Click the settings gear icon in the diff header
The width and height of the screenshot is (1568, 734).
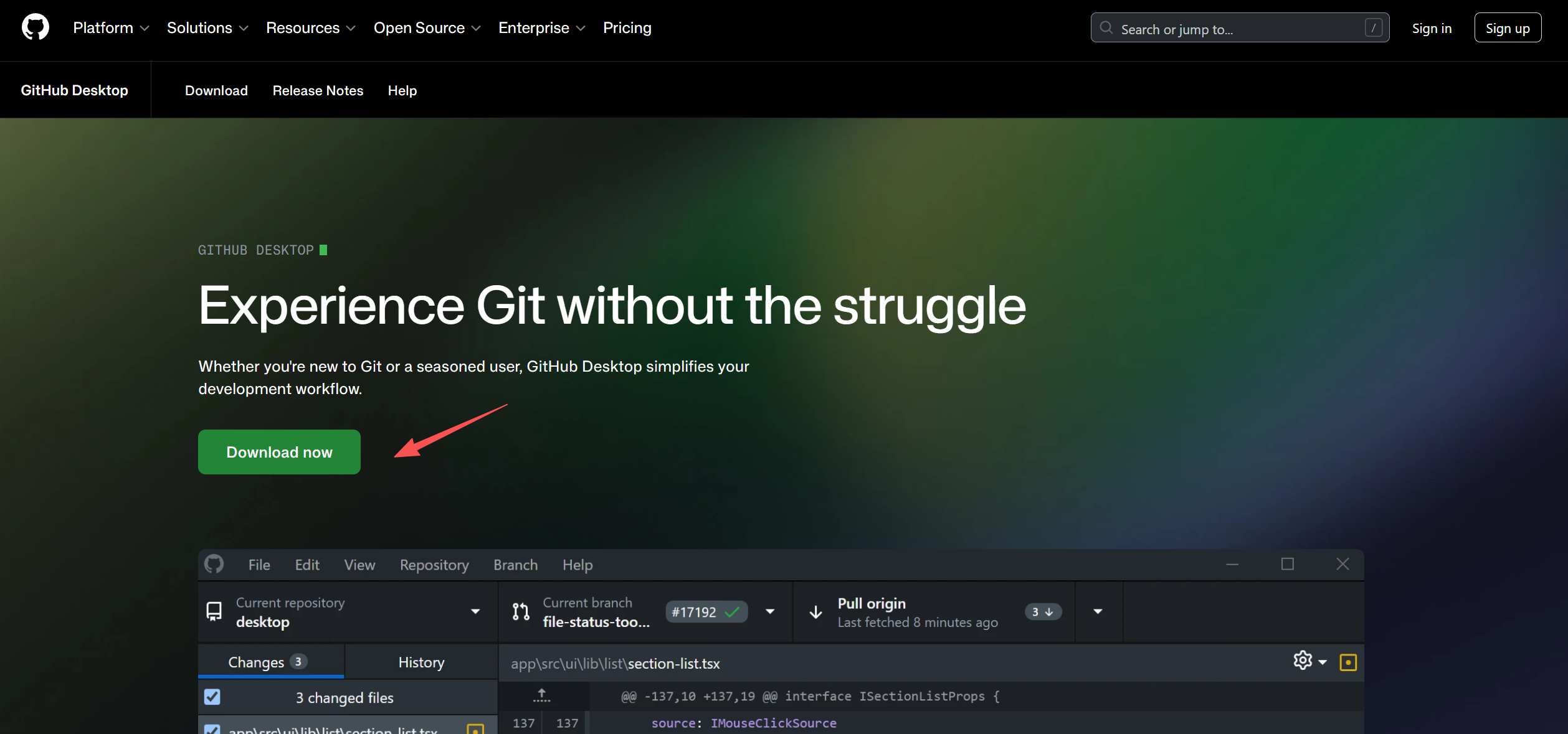click(1303, 661)
